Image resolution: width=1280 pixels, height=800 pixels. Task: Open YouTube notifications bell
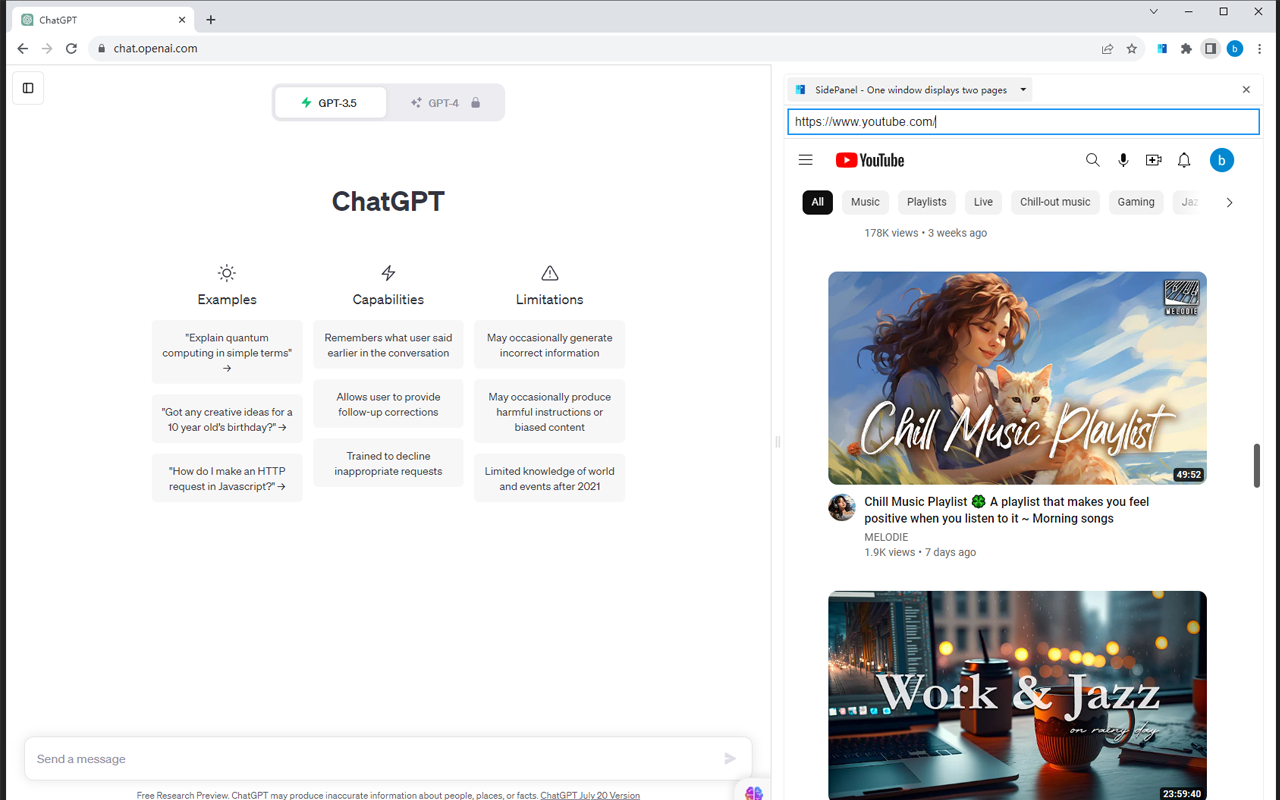coord(1184,160)
